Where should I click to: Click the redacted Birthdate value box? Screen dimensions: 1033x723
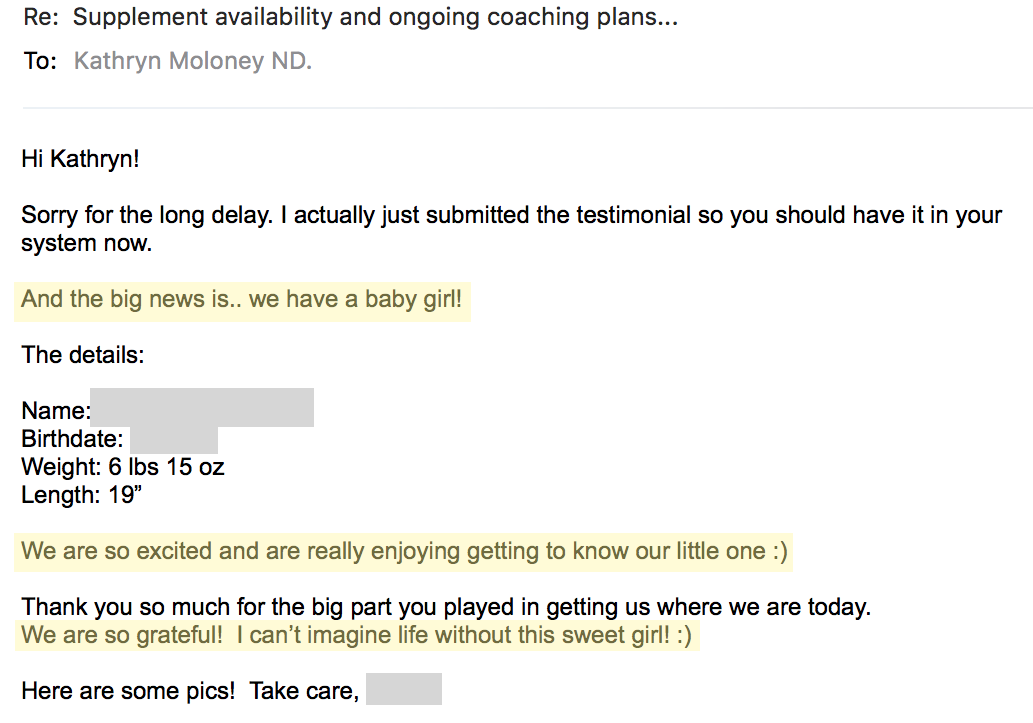coord(174,440)
